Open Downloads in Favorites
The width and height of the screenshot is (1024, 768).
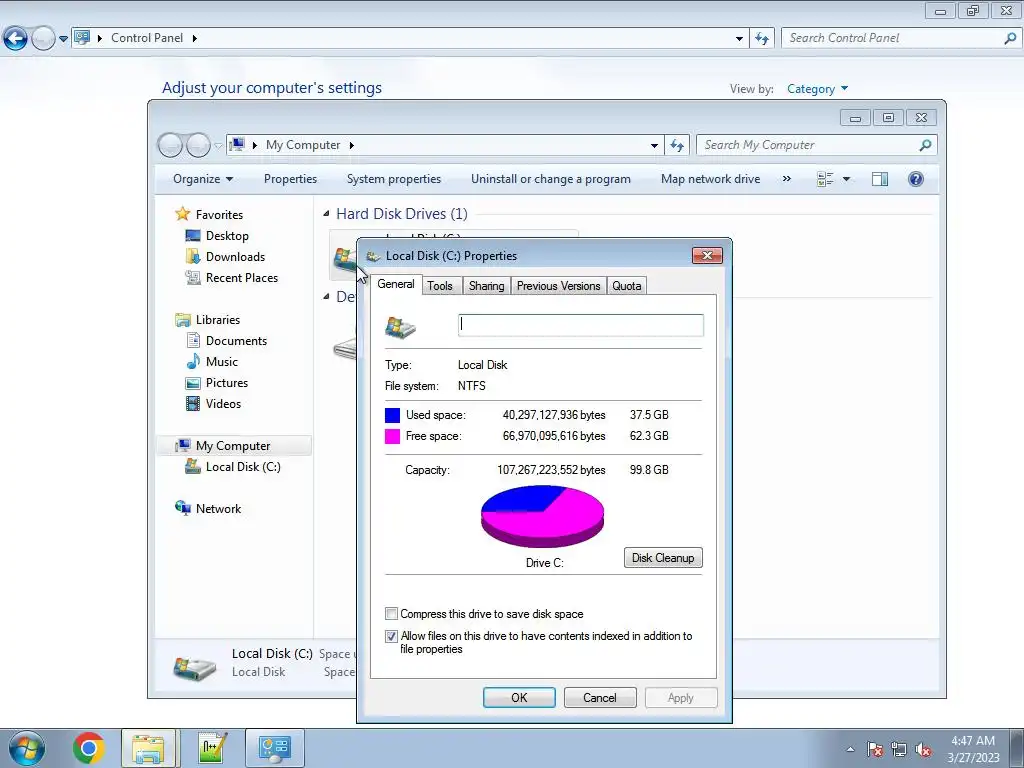235,257
